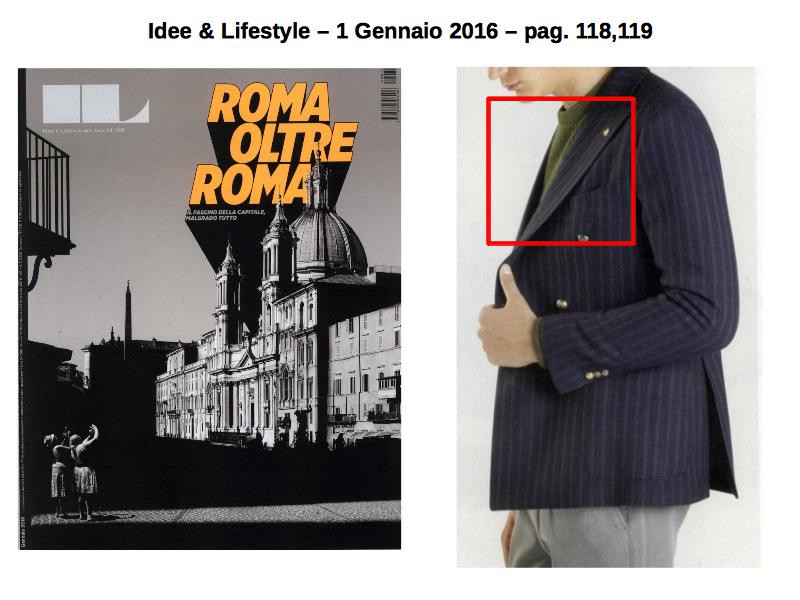Click the balcony railing on the cover
The height and width of the screenshot is (600, 800).
pos(47,186)
